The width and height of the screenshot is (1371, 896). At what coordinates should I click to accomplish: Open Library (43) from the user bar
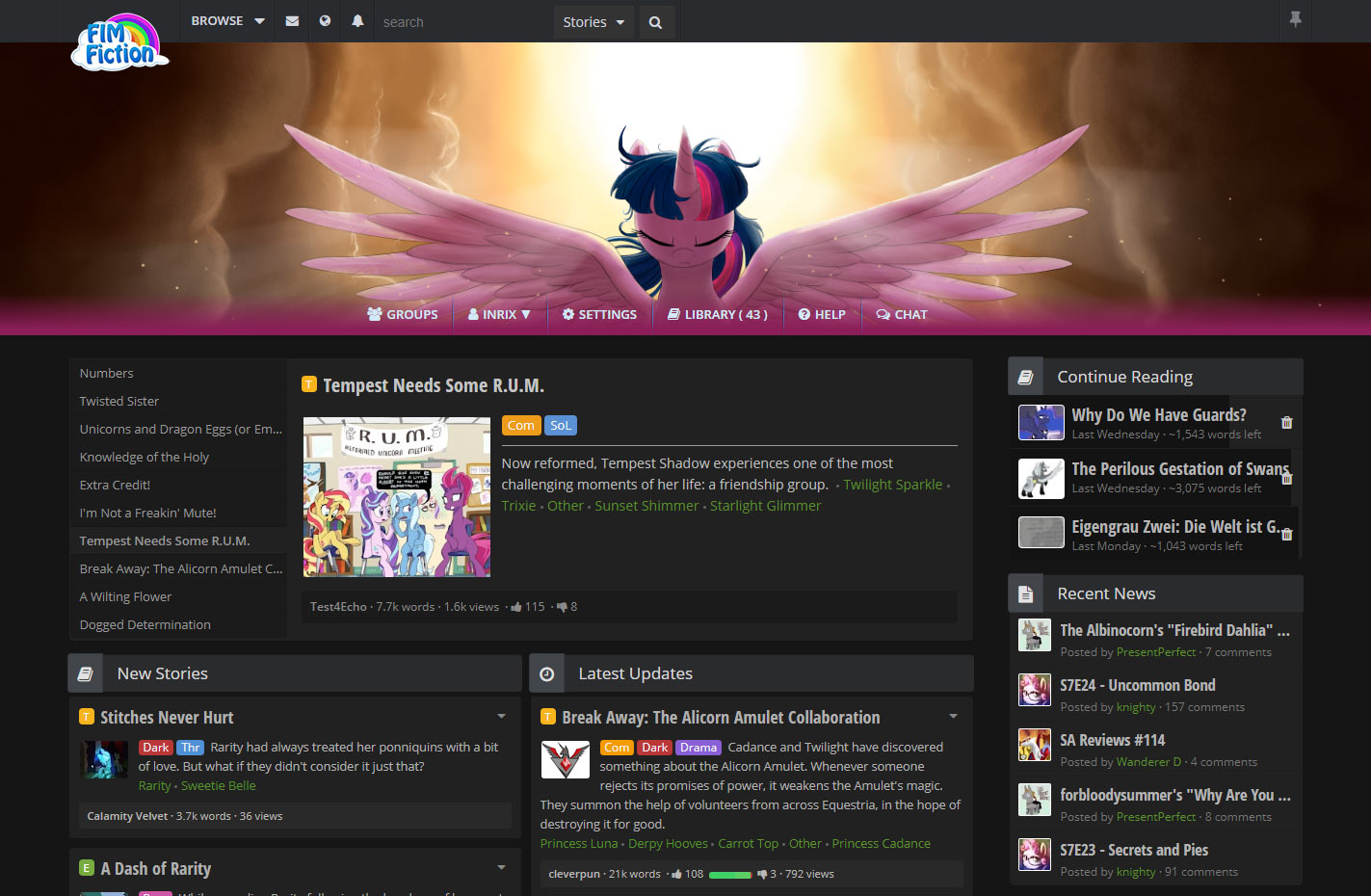pos(718,314)
